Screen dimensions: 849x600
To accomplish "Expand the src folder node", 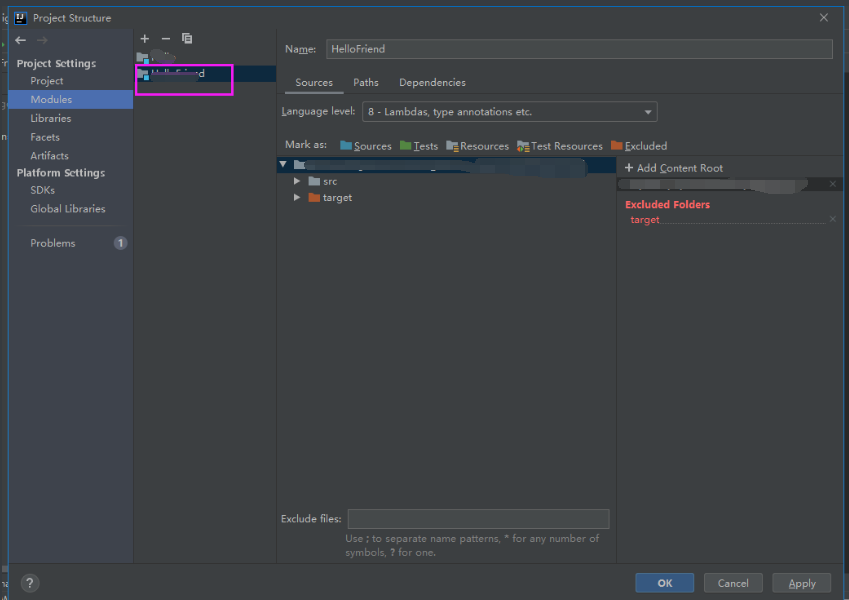I will coord(297,181).
